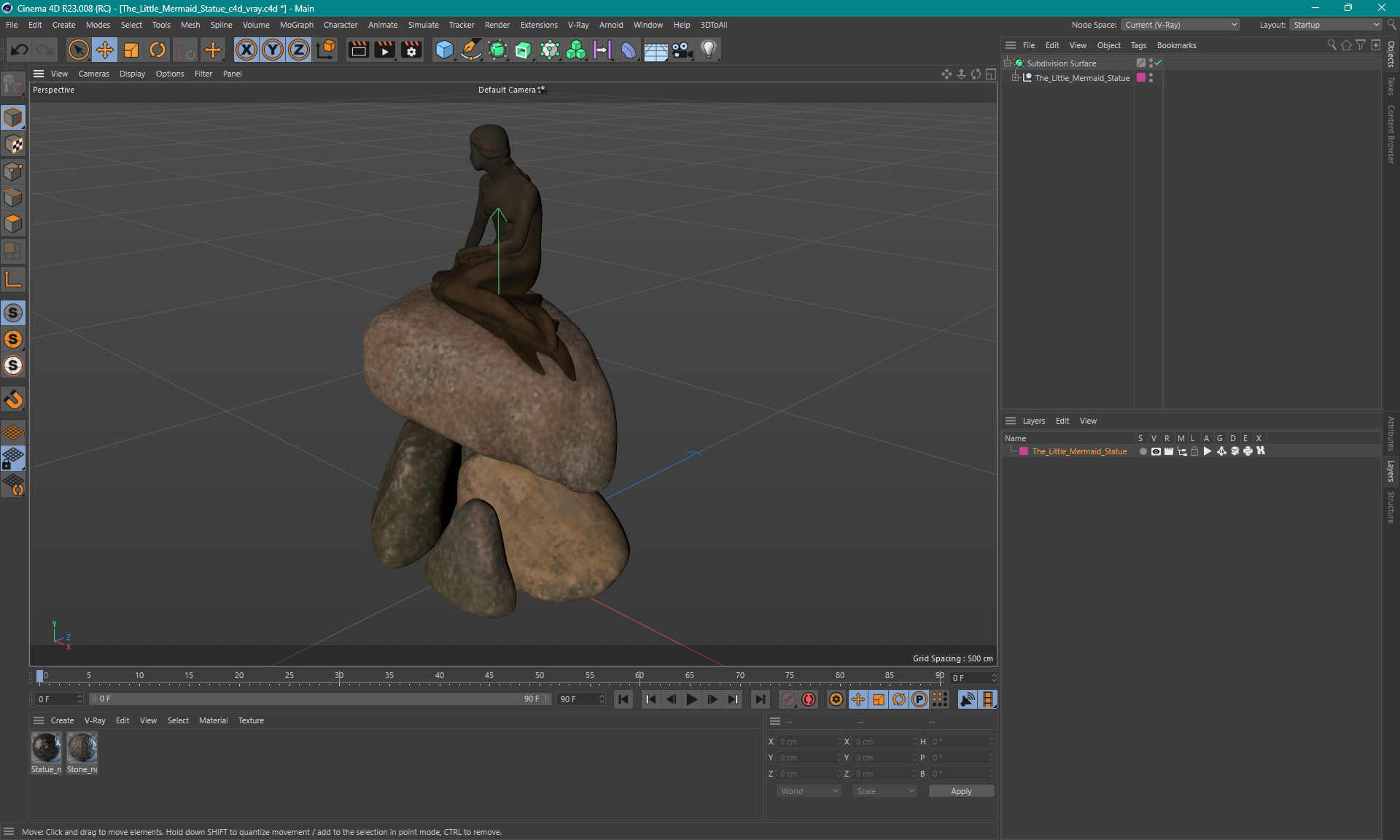Image resolution: width=1400 pixels, height=840 pixels.
Task: Add a Camera object
Action: pyautogui.click(x=682, y=50)
